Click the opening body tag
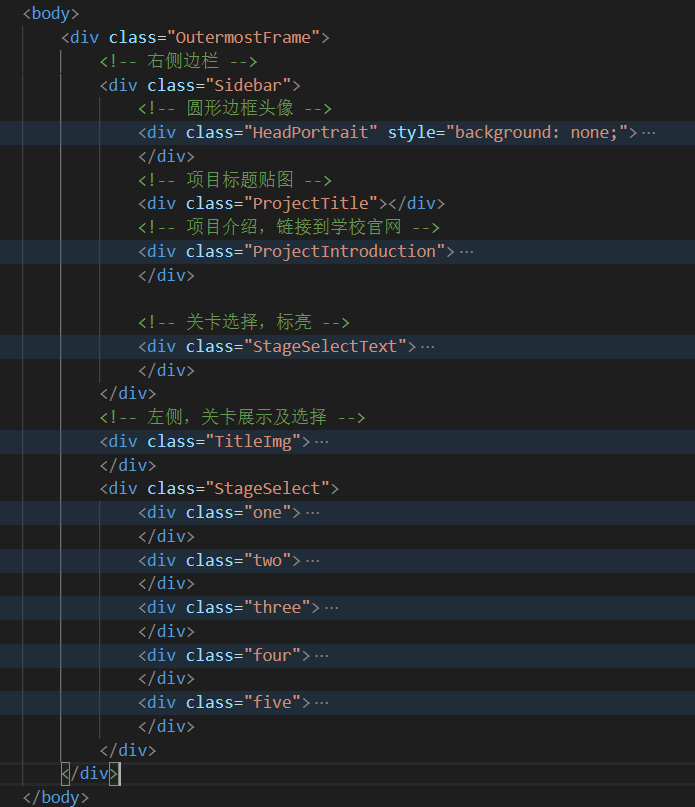695x807 pixels. tap(50, 13)
